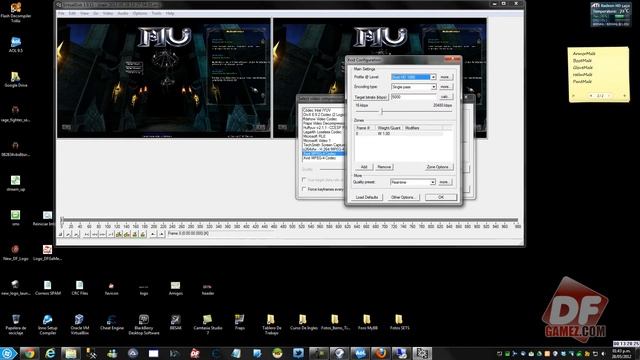640x360 pixels.
Task: Open Papelera de reciclaje icon
Action: (x=16, y=324)
